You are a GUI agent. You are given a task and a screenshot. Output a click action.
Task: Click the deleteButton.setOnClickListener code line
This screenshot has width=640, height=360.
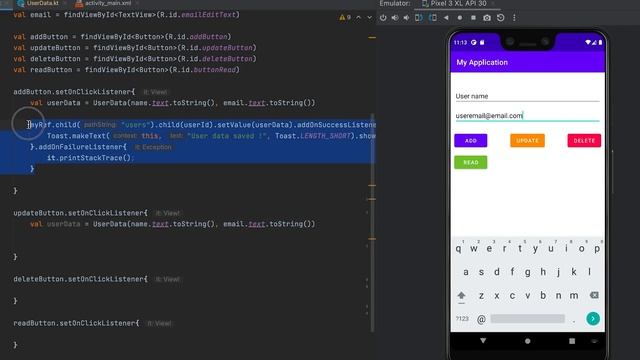pyautogui.click(x=80, y=279)
